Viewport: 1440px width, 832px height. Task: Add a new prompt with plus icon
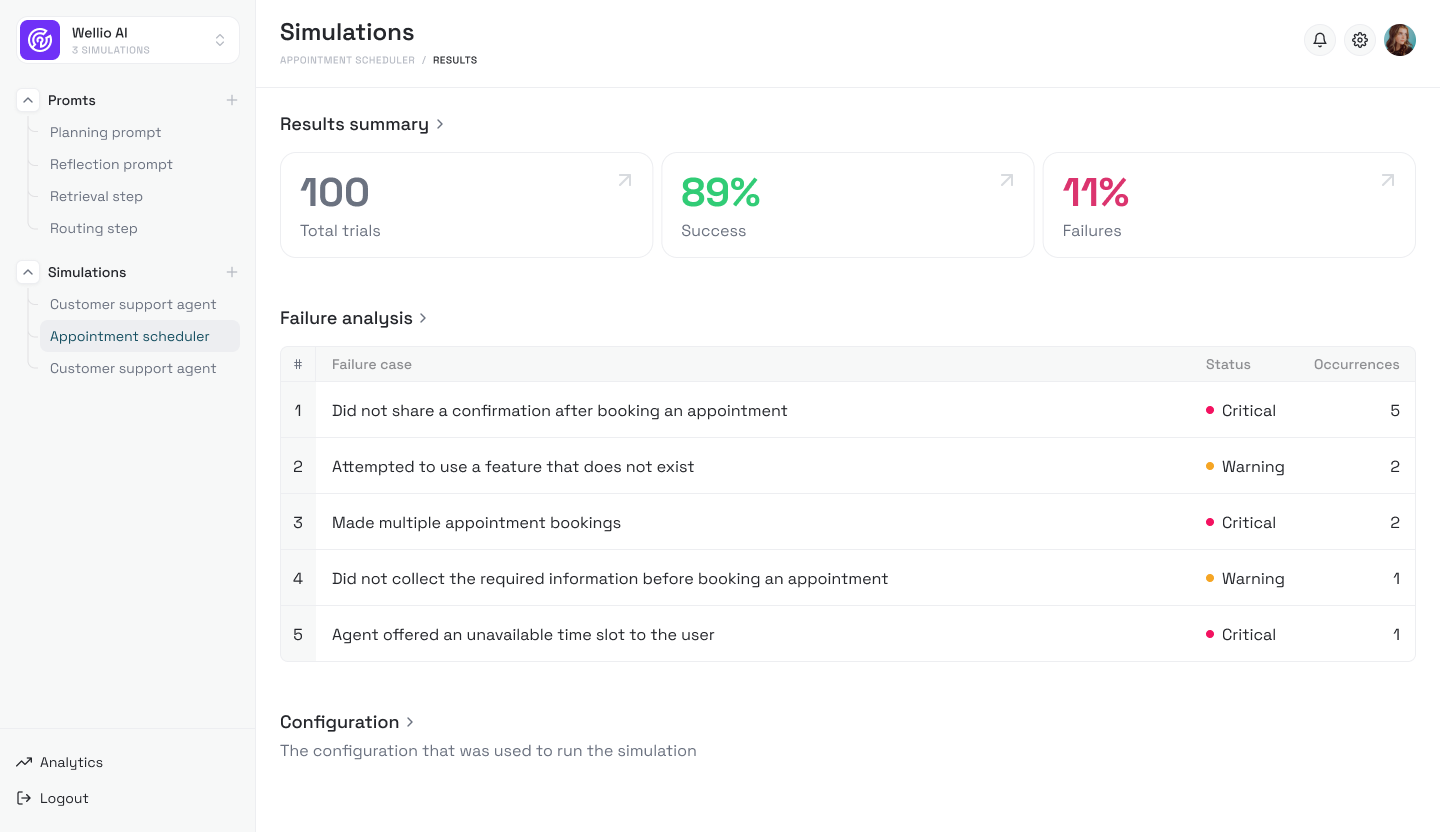coord(232,100)
